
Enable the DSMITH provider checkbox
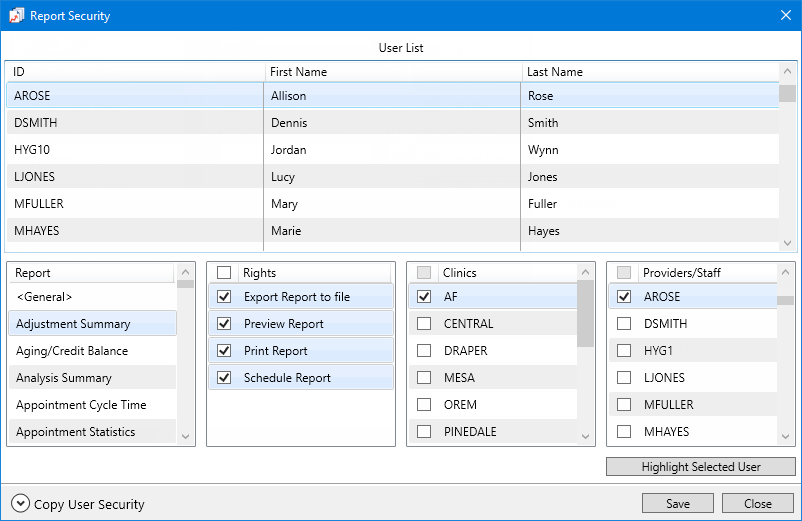[x=624, y=324]
